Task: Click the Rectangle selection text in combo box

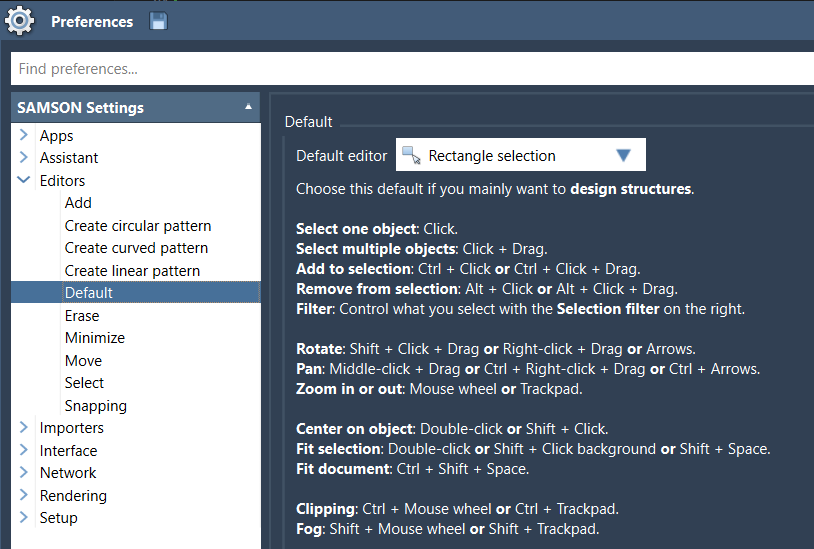Action: (x=492, y=156)
